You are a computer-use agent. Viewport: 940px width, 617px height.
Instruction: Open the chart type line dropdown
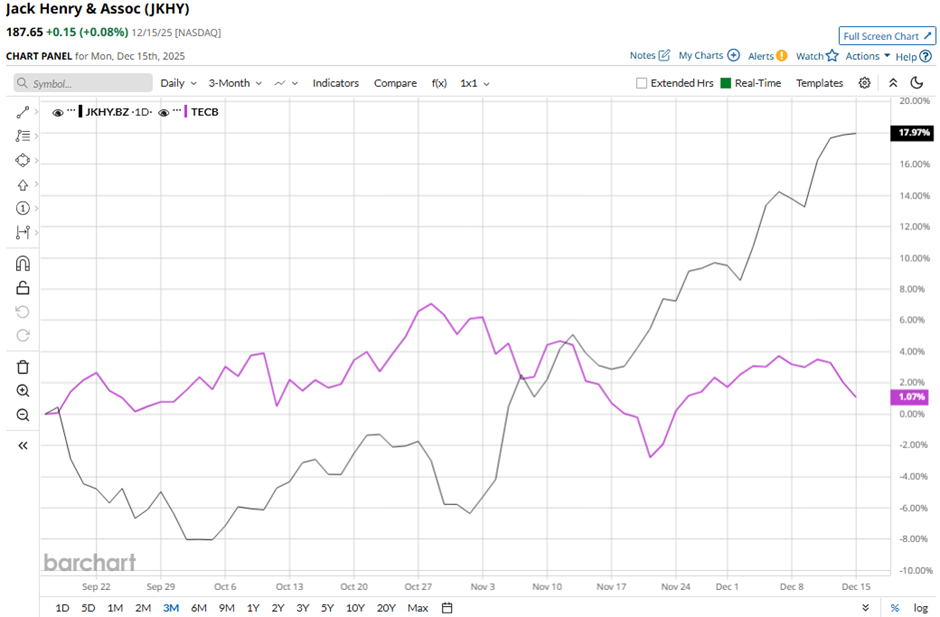pos(286,83)
